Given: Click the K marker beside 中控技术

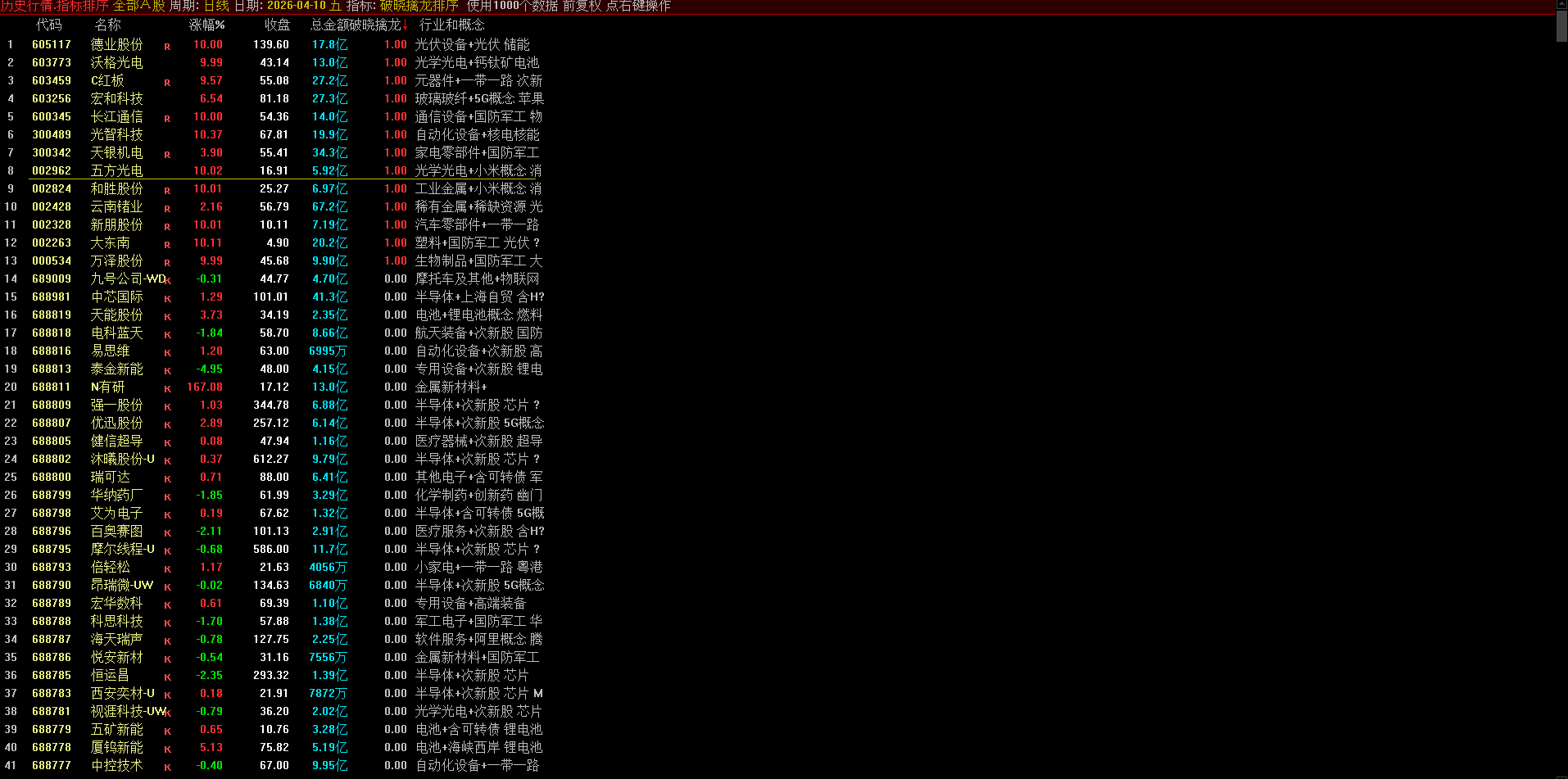Looking at the screenshot, I should click(x=167, y=768).
